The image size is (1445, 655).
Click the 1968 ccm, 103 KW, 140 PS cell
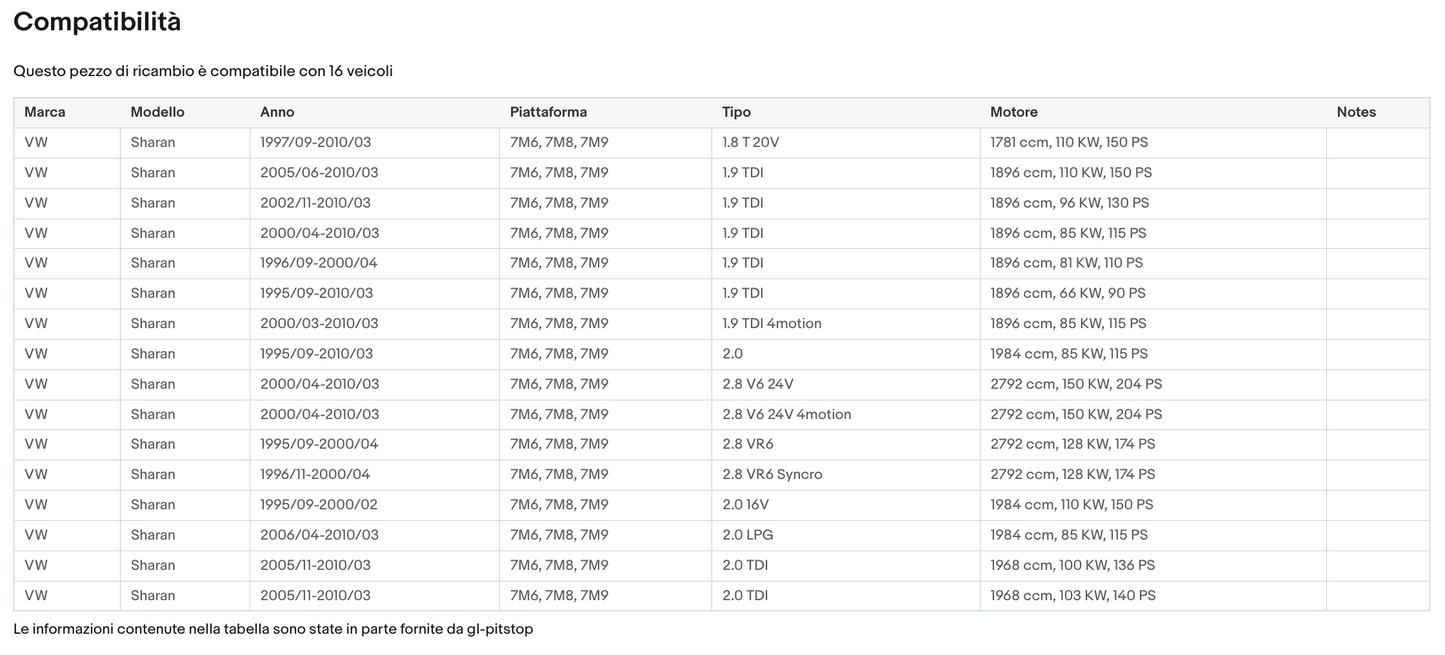[1072, 595]
